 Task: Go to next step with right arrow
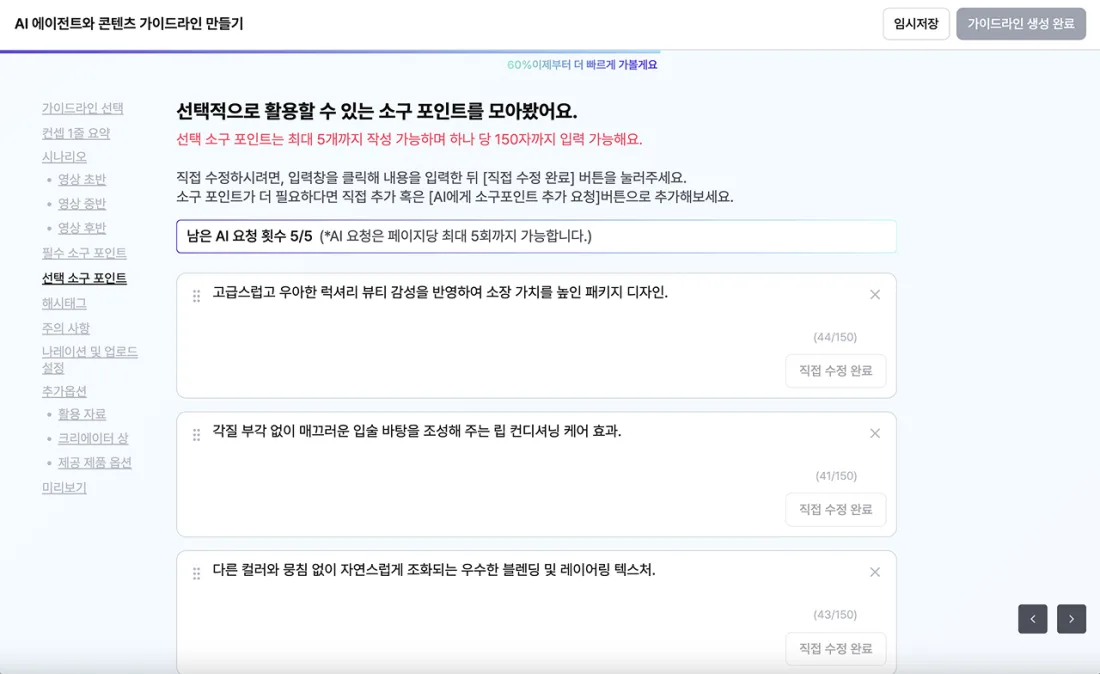point(1071,619)
